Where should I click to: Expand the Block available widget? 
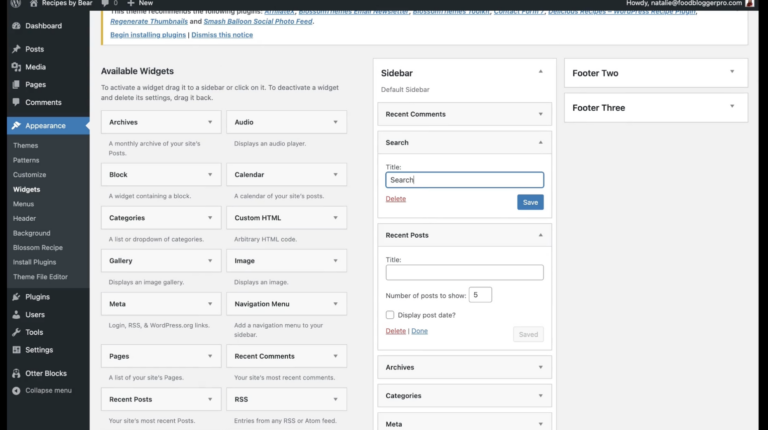(x=210, y=174)
